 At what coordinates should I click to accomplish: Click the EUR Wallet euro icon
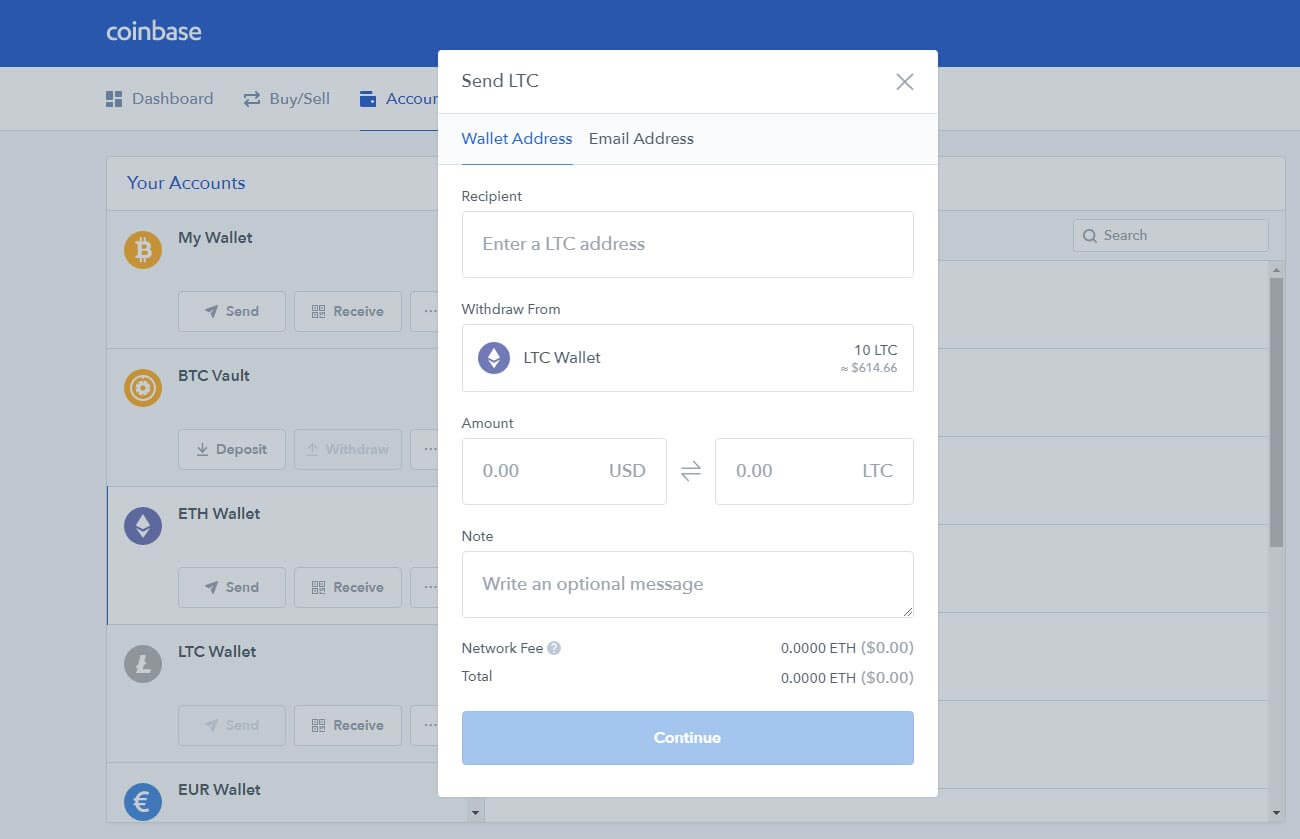click(143, 802)
